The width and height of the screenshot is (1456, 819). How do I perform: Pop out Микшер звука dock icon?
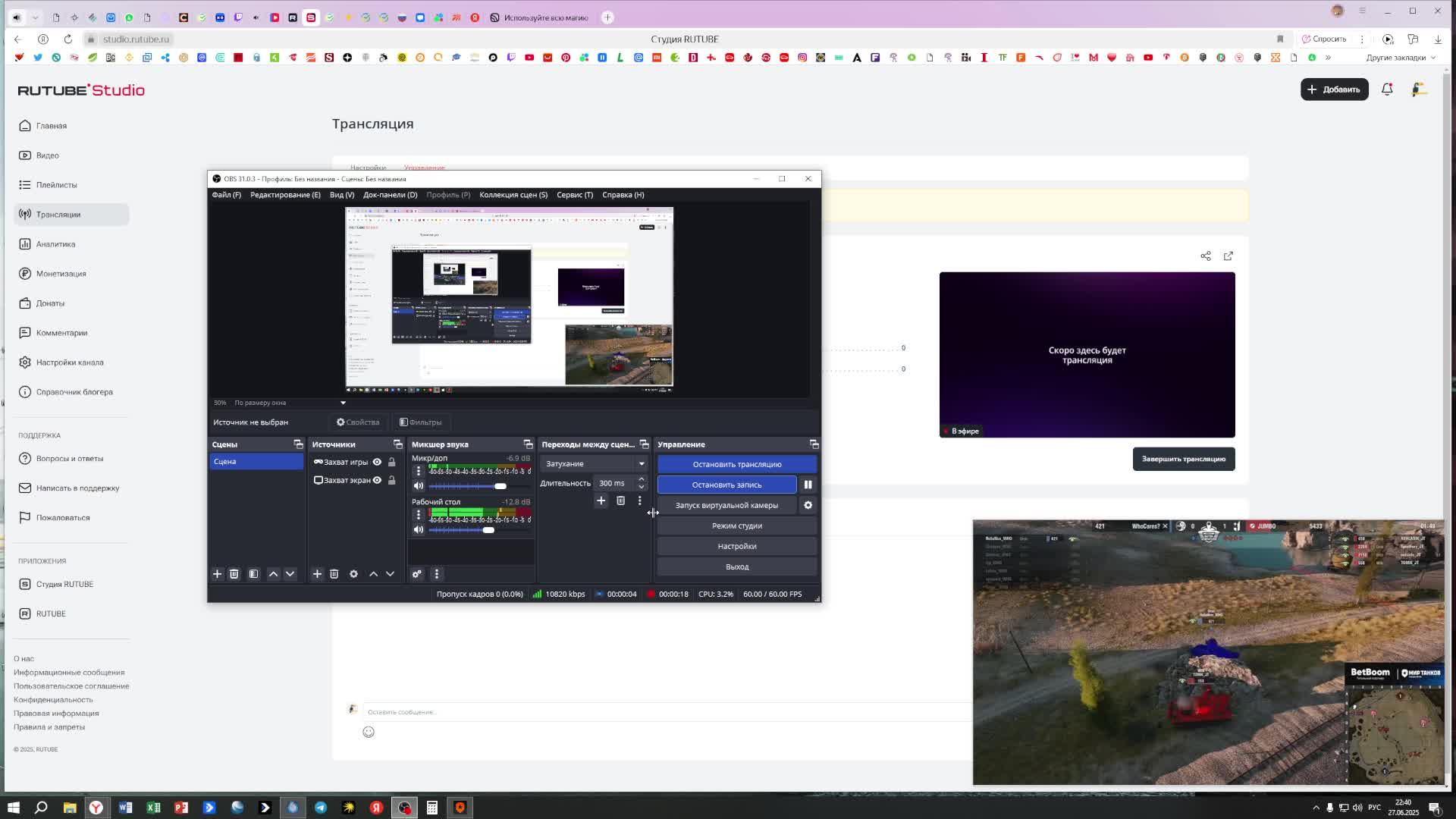pyautogui.click(x=528, y=444)
